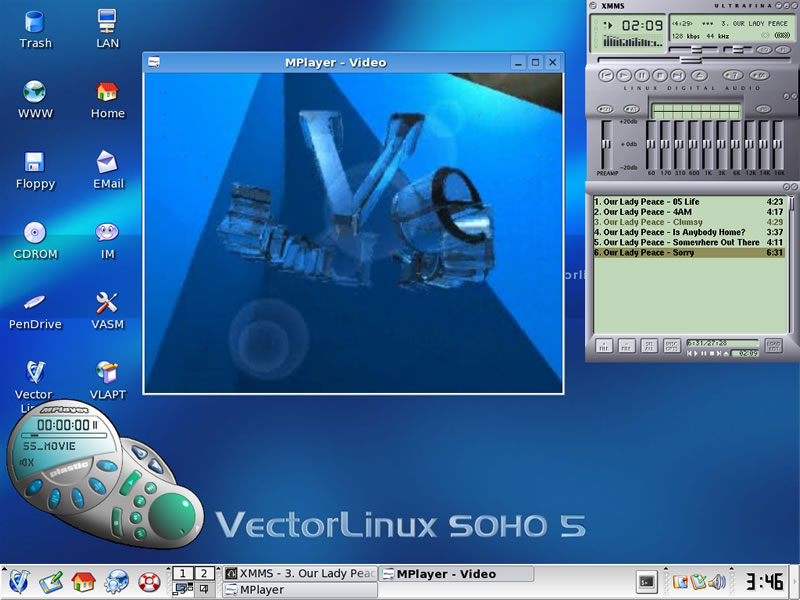The image size is (800, 600).
Task: Pause playback in XMMS
Action: tap(642, 75)
